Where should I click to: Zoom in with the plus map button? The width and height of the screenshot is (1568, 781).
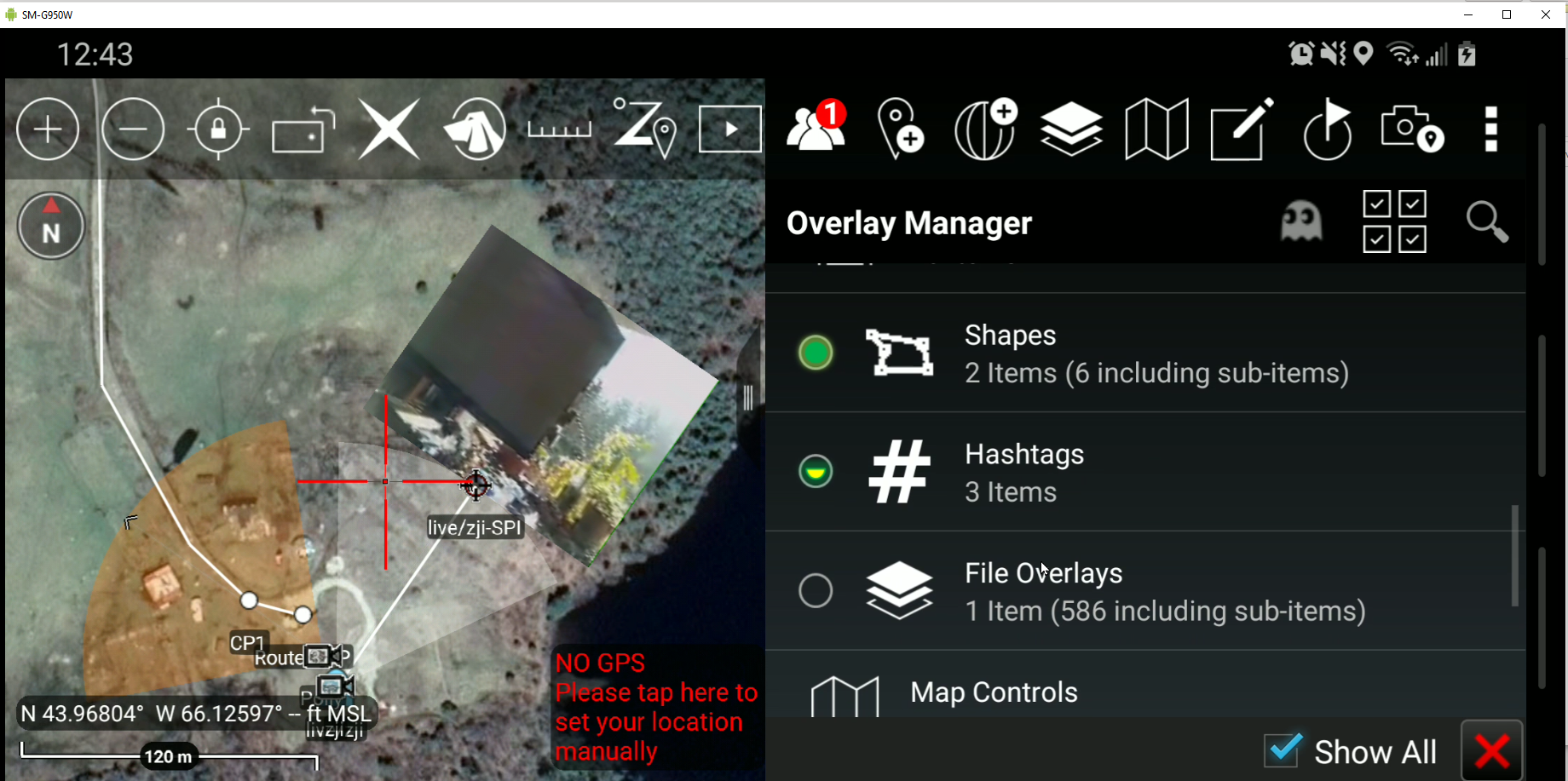[x=48, y=129]
